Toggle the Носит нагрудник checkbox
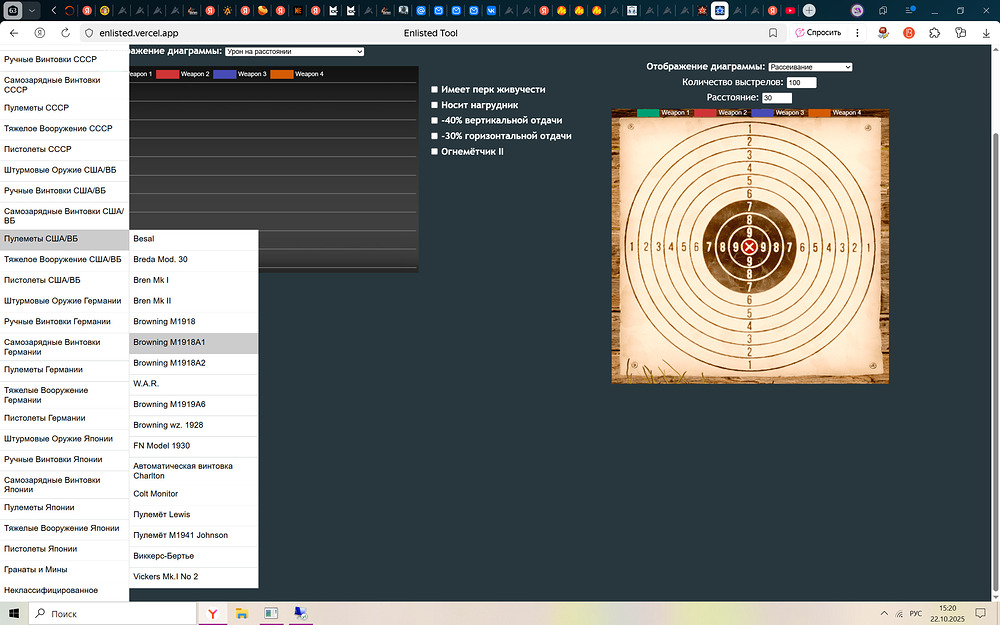The height and width of the screenshot is (625, 1000). click(x=434, y=105)
